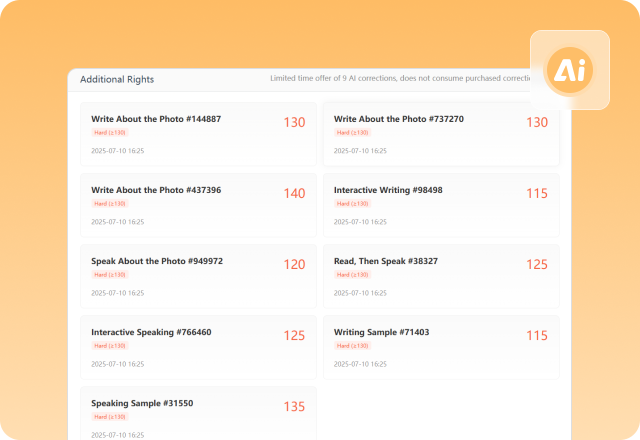Click the date under Writing Sample #71403
The width and height of the screenshot is (640, 440).
click(360, 364)
